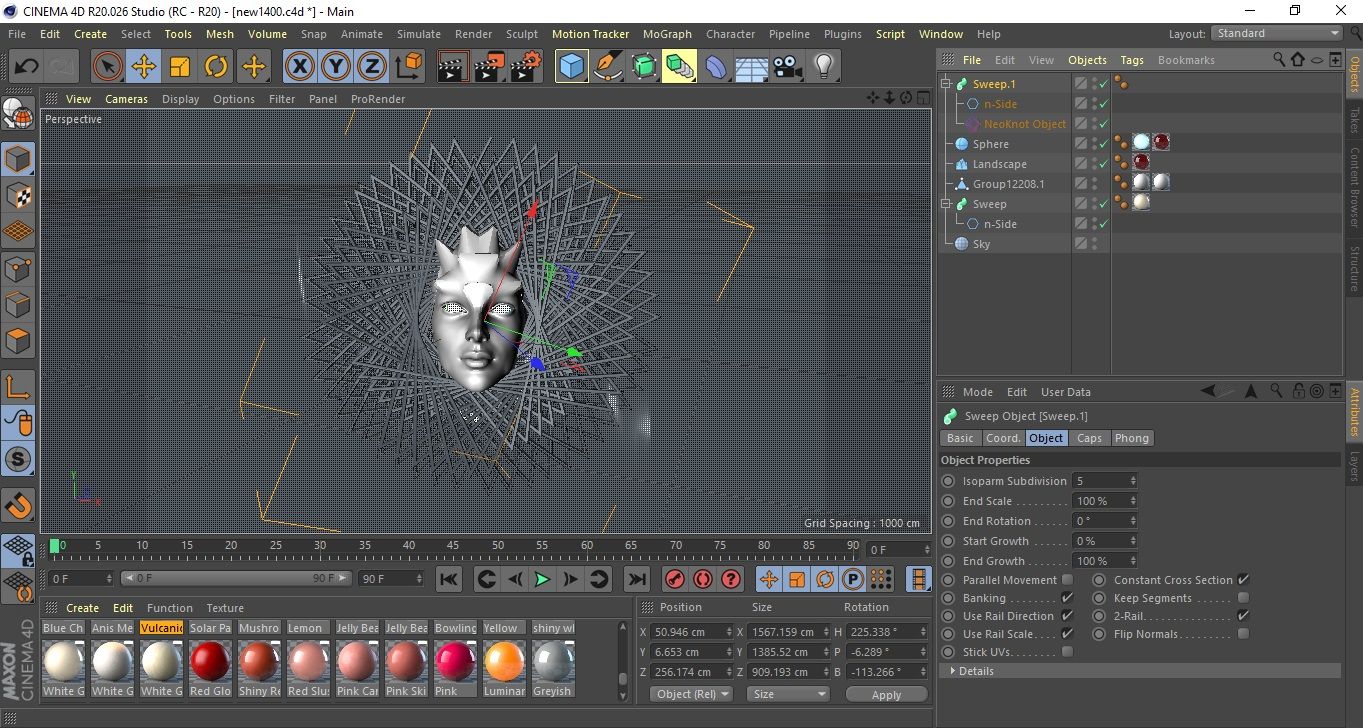This screenshot has width=1363, height=728.
Task: Click the Apply button
Action: coord(886,694)
